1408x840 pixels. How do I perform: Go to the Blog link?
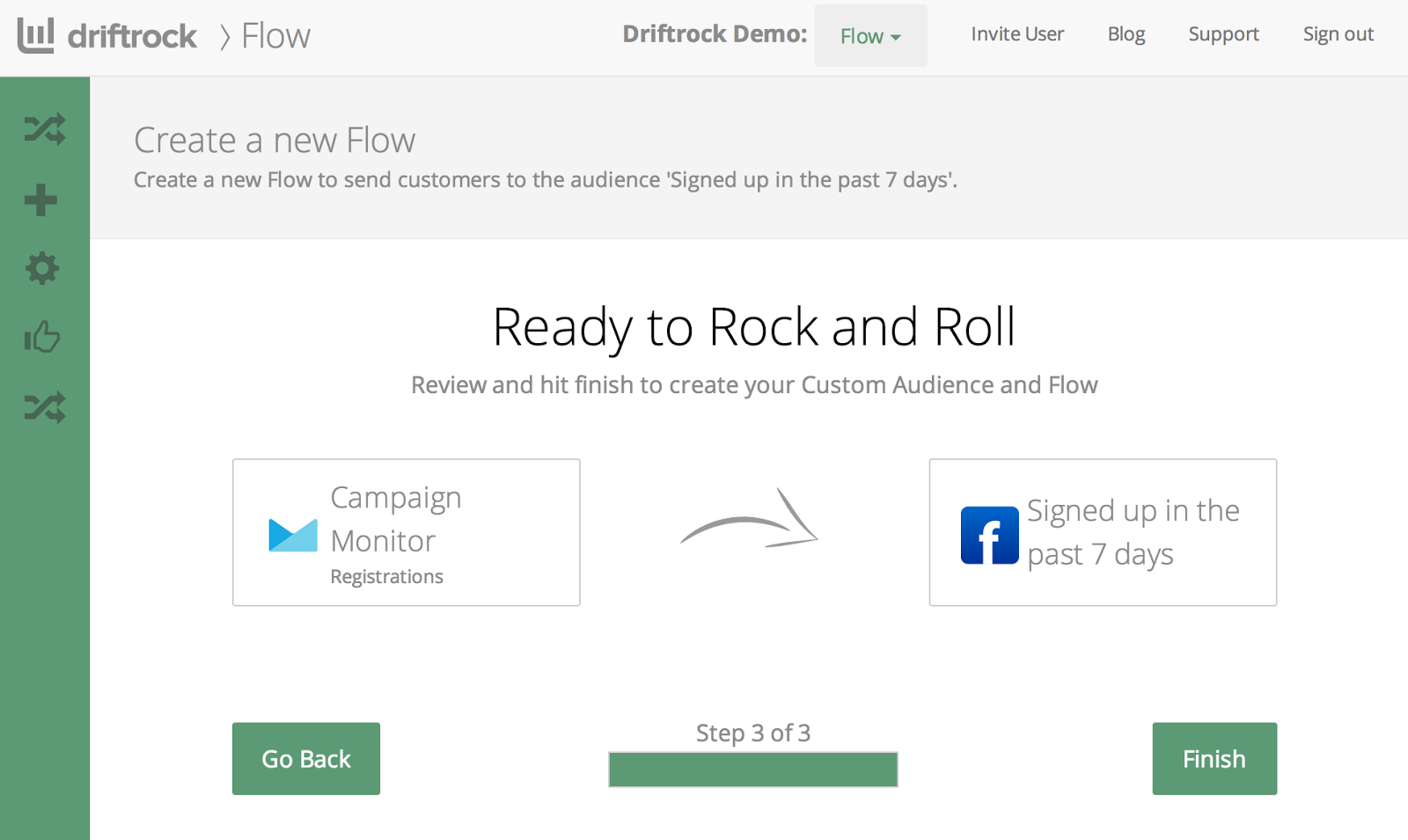tap(1126, 34)
